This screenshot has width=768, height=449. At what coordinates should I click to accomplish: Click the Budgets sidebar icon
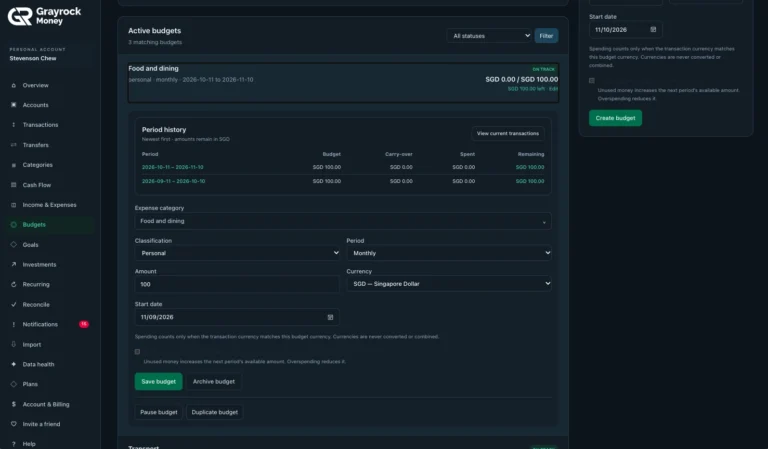coord(14,225)
